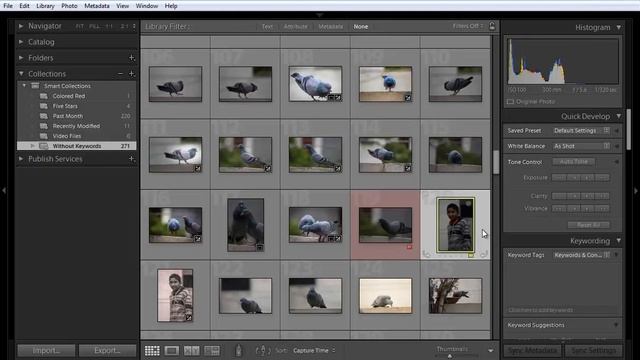Open the Photo menu
Viewport: 640px width, 360px height.
69,6
